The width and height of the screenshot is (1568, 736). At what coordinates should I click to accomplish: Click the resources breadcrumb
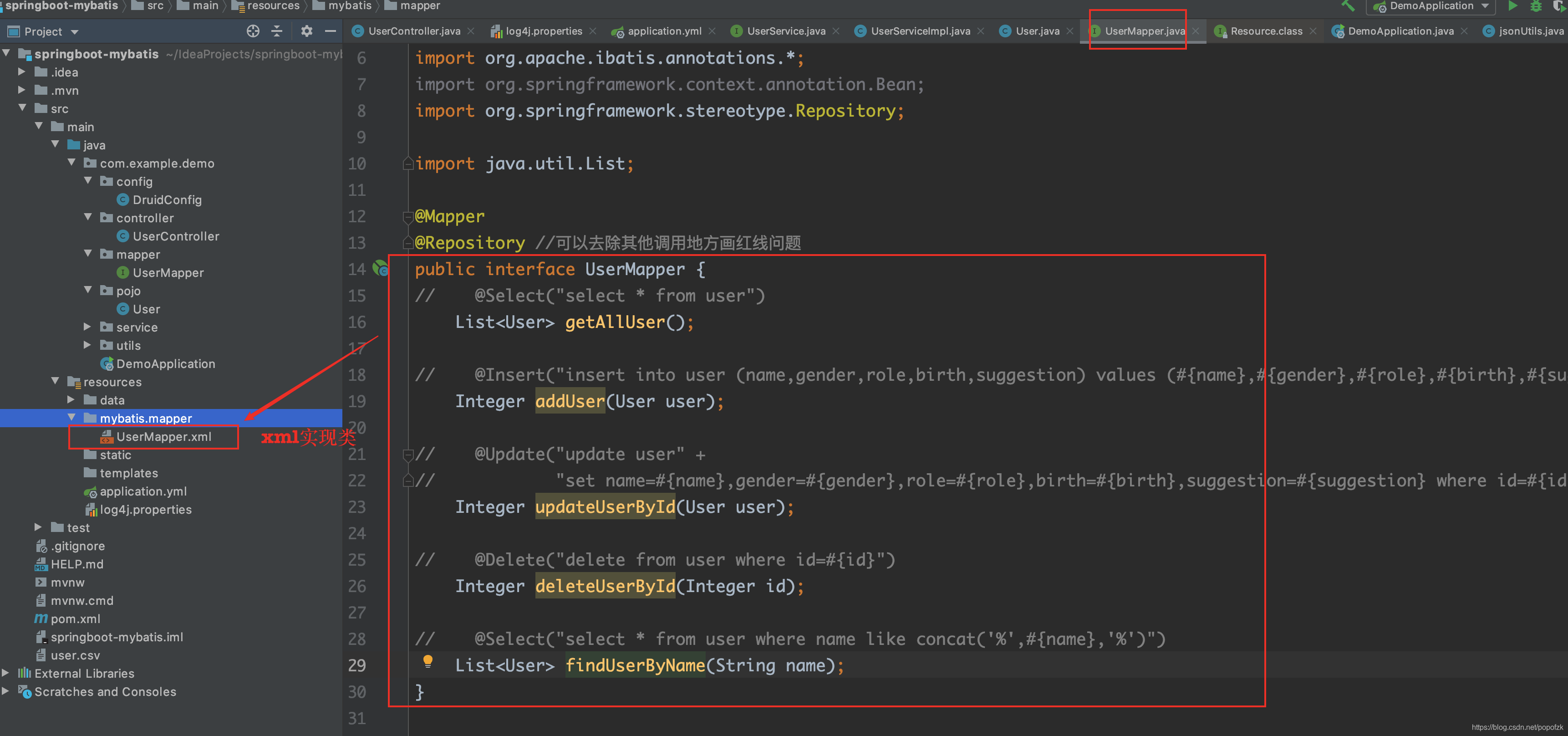(x=266, y=6)
